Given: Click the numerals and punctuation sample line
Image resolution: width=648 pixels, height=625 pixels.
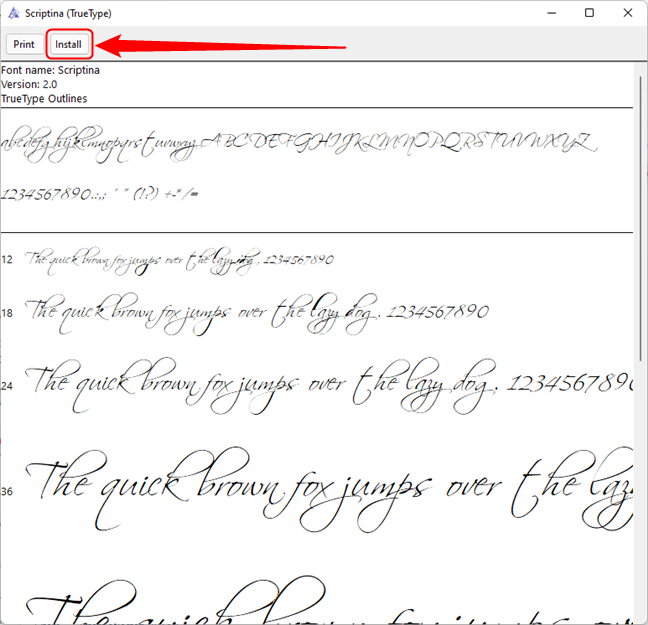Looking at the screenshot, I should click(100, 193).
